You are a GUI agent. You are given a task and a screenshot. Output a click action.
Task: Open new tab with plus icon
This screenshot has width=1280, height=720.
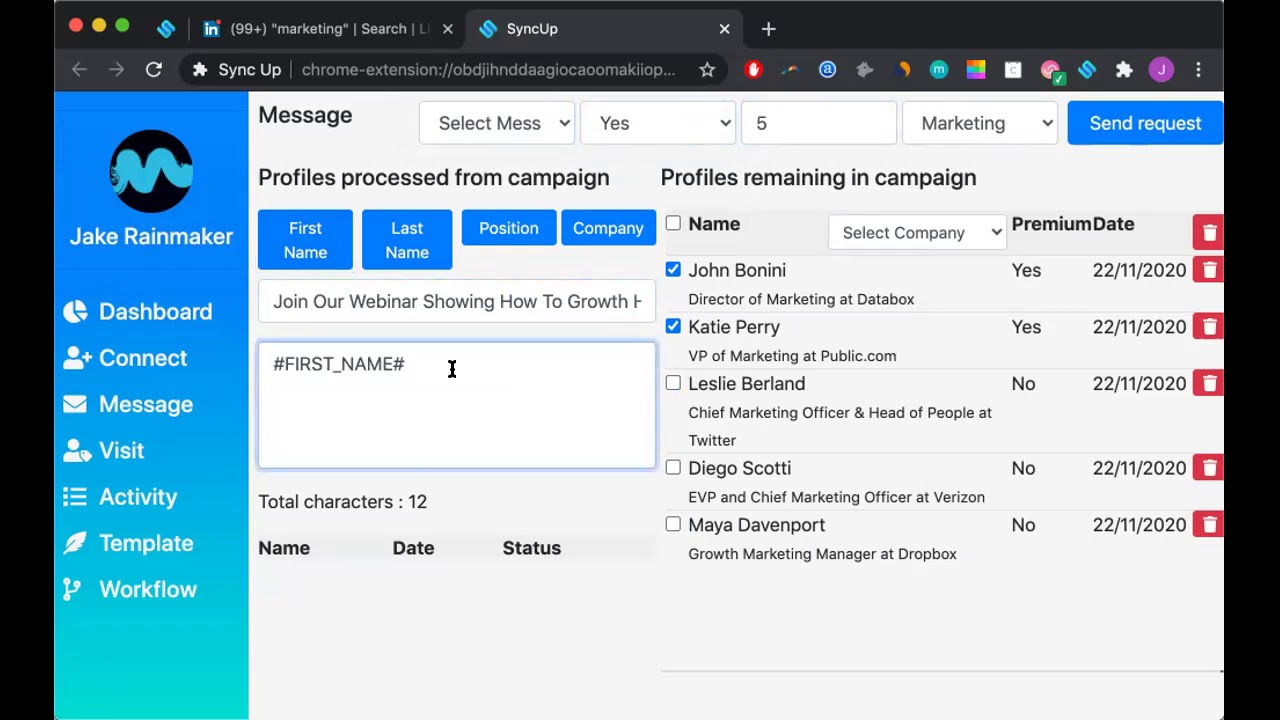tap(768, 29)
